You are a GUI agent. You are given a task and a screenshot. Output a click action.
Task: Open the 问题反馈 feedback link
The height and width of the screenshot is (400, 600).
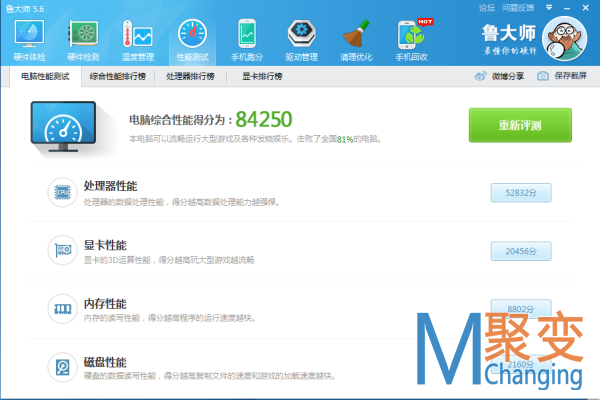point(518,8)
